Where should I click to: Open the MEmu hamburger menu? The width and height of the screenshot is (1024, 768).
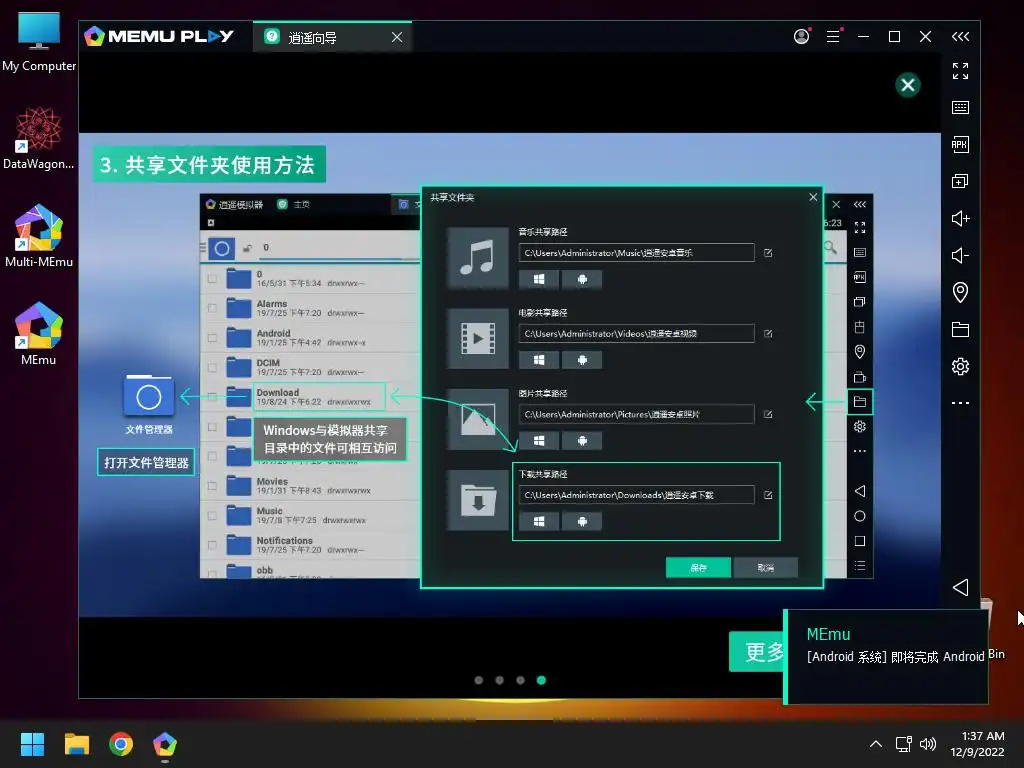tap(833, 37)
